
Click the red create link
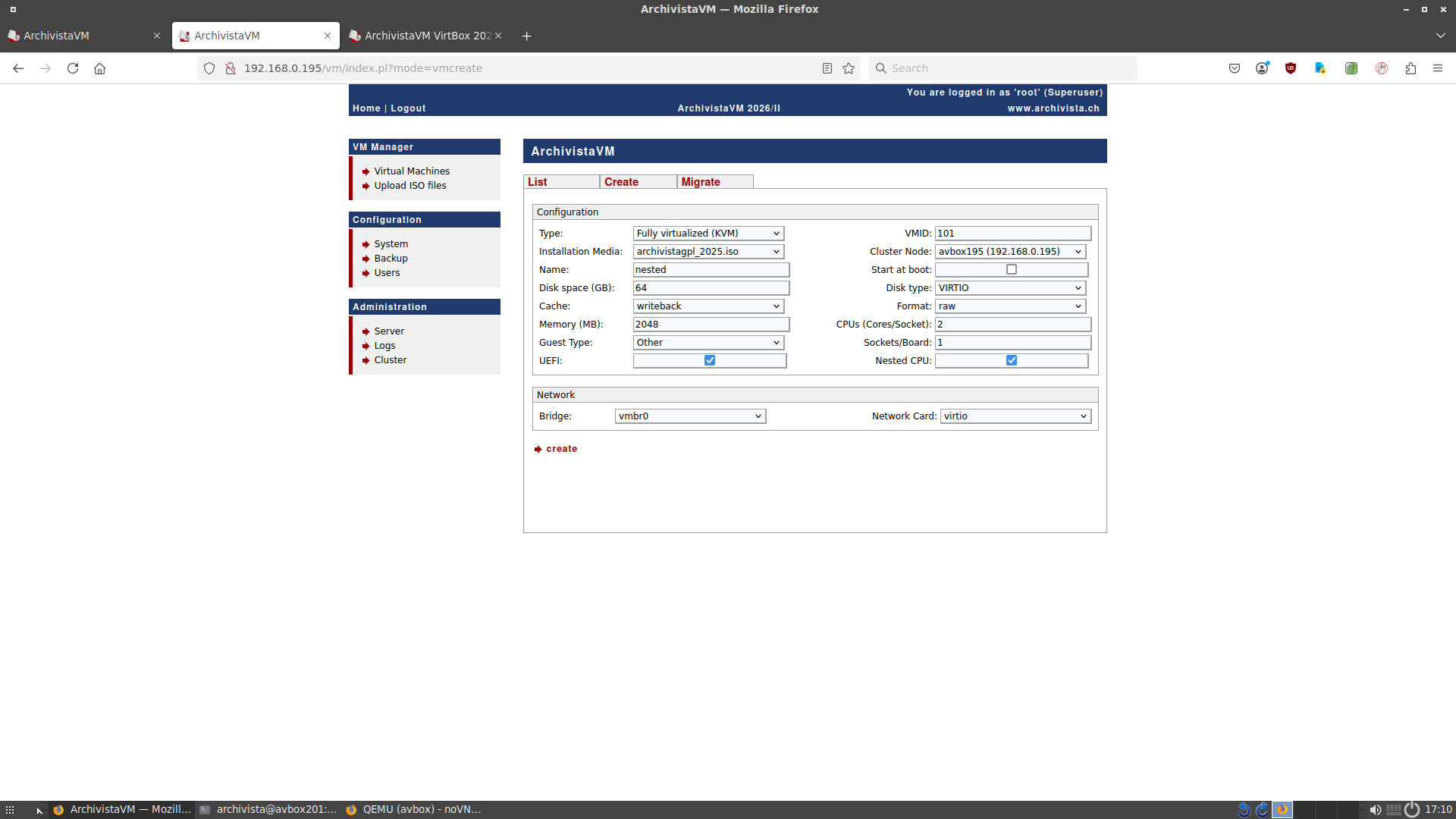[561, 449]
